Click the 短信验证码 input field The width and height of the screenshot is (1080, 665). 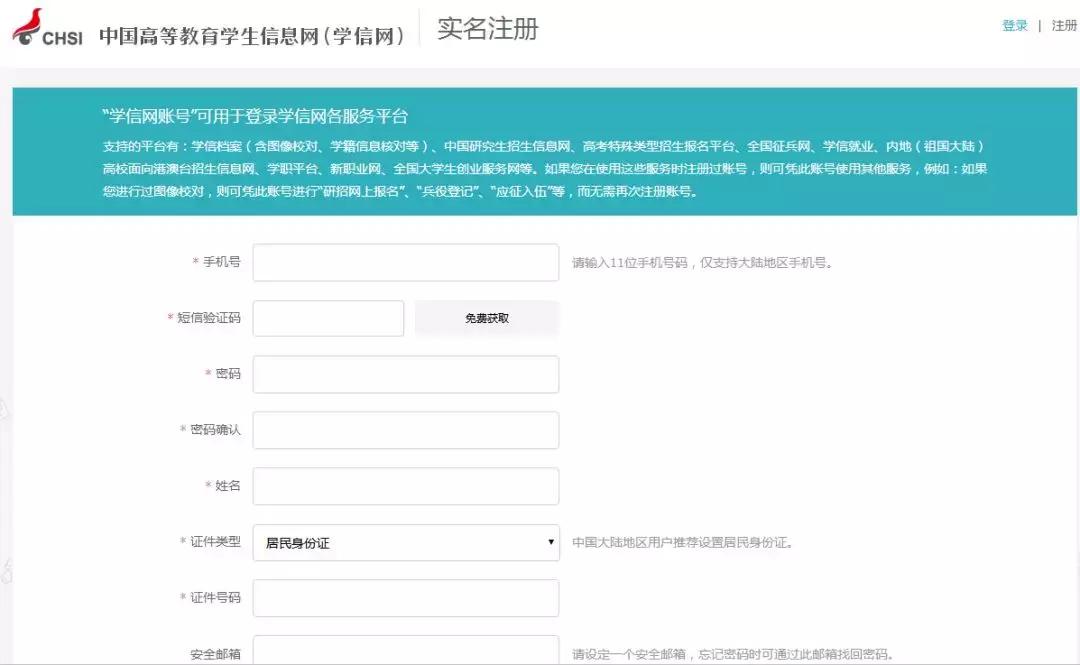point(328,317)
